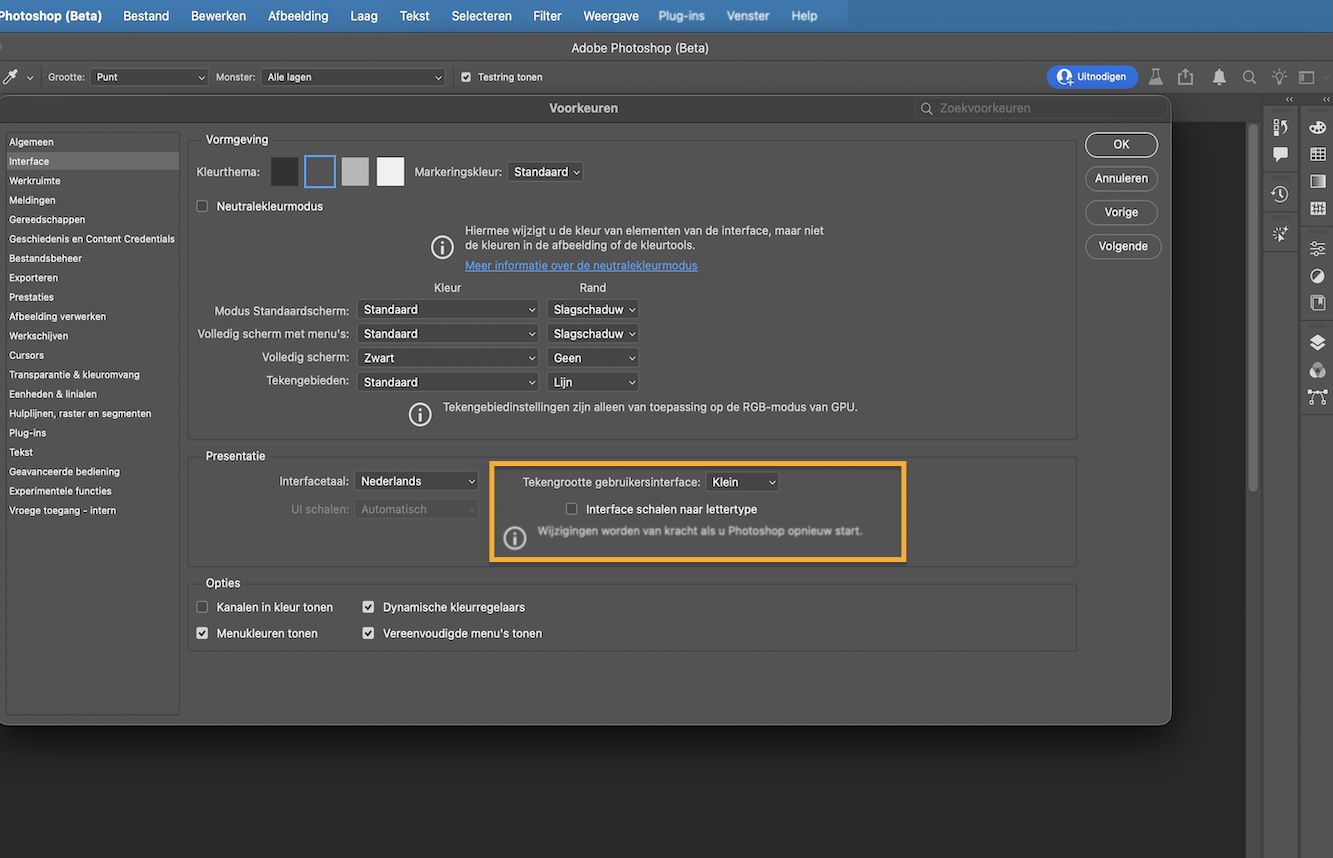Select the Layers panel icon
This screenshot has height=858, width=1333.
pyautogui.click(x=1317, y=341)
